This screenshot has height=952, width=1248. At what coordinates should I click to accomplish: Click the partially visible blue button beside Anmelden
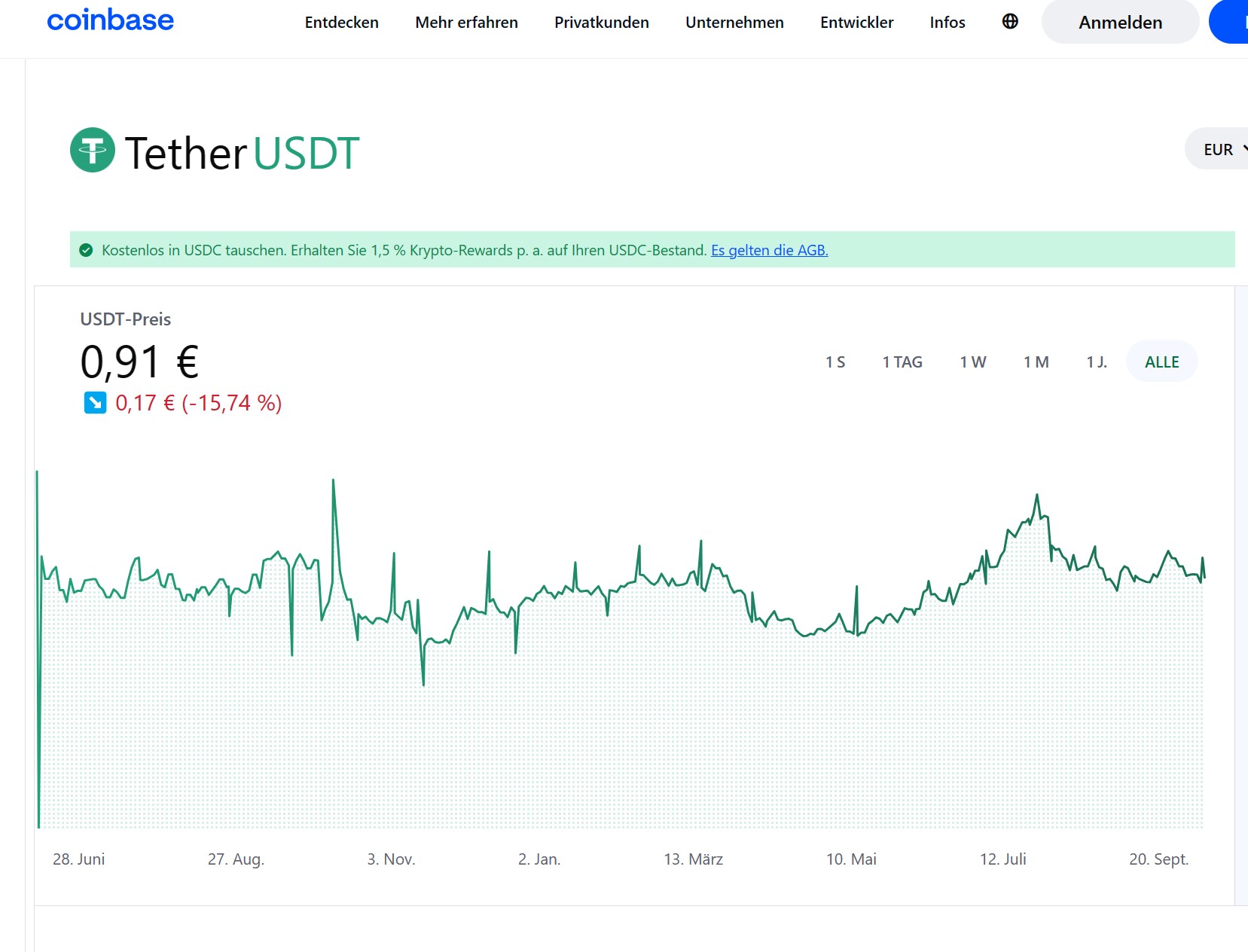click(x=1228, y=22)
